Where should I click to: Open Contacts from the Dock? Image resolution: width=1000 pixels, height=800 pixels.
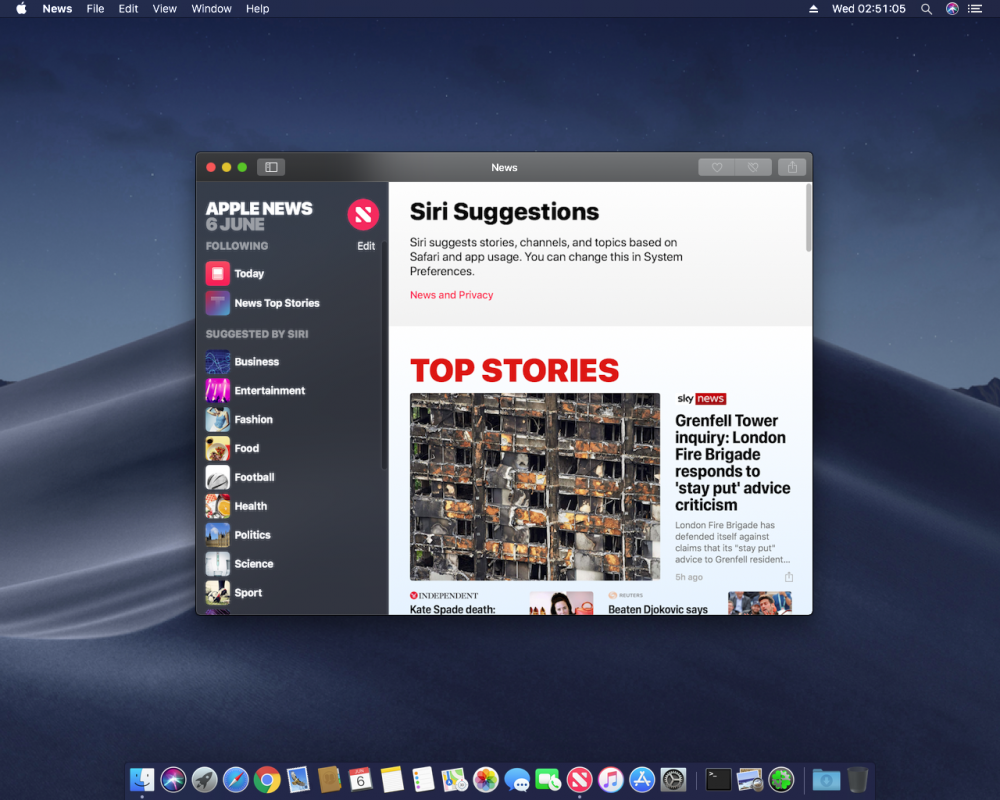[329, 780]
